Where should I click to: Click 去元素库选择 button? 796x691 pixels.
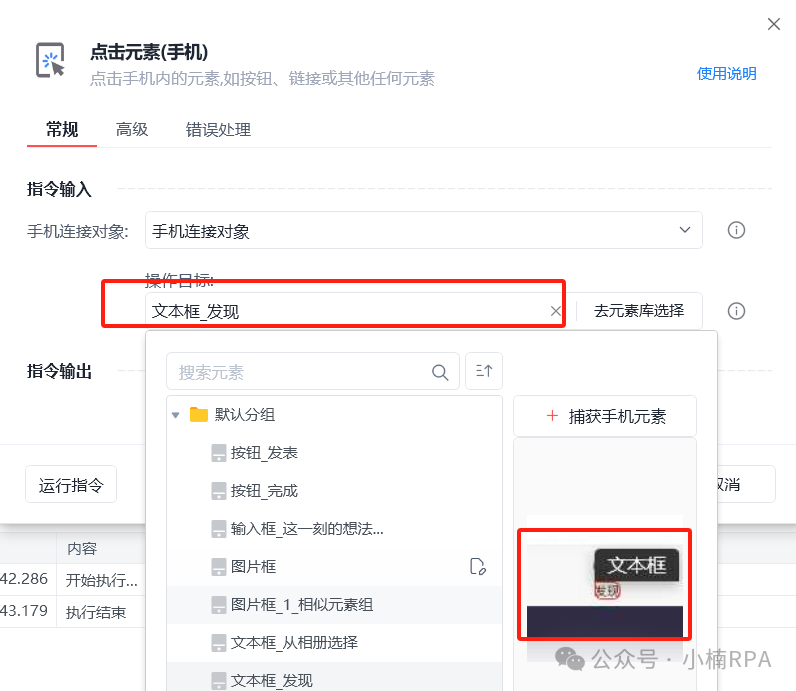(x=639, y=310)
